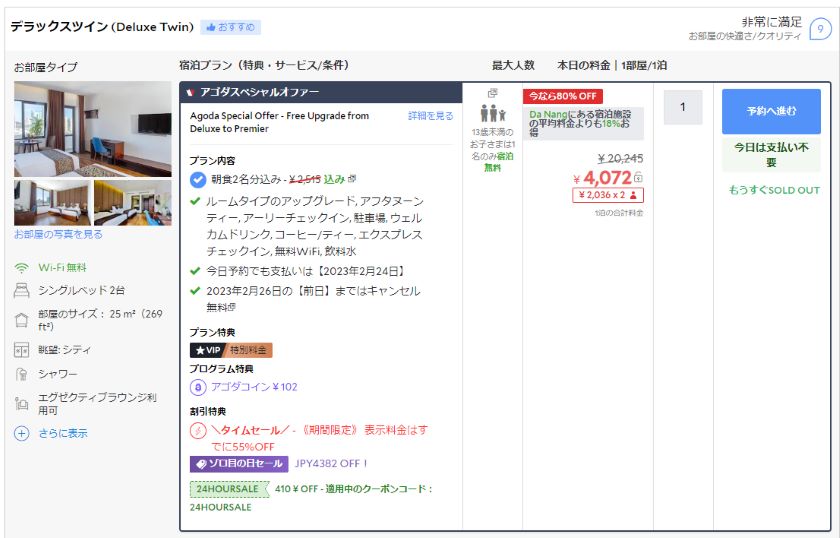
Task: Click the おすすめ thumbs-up badge
Action: point(230,27)
